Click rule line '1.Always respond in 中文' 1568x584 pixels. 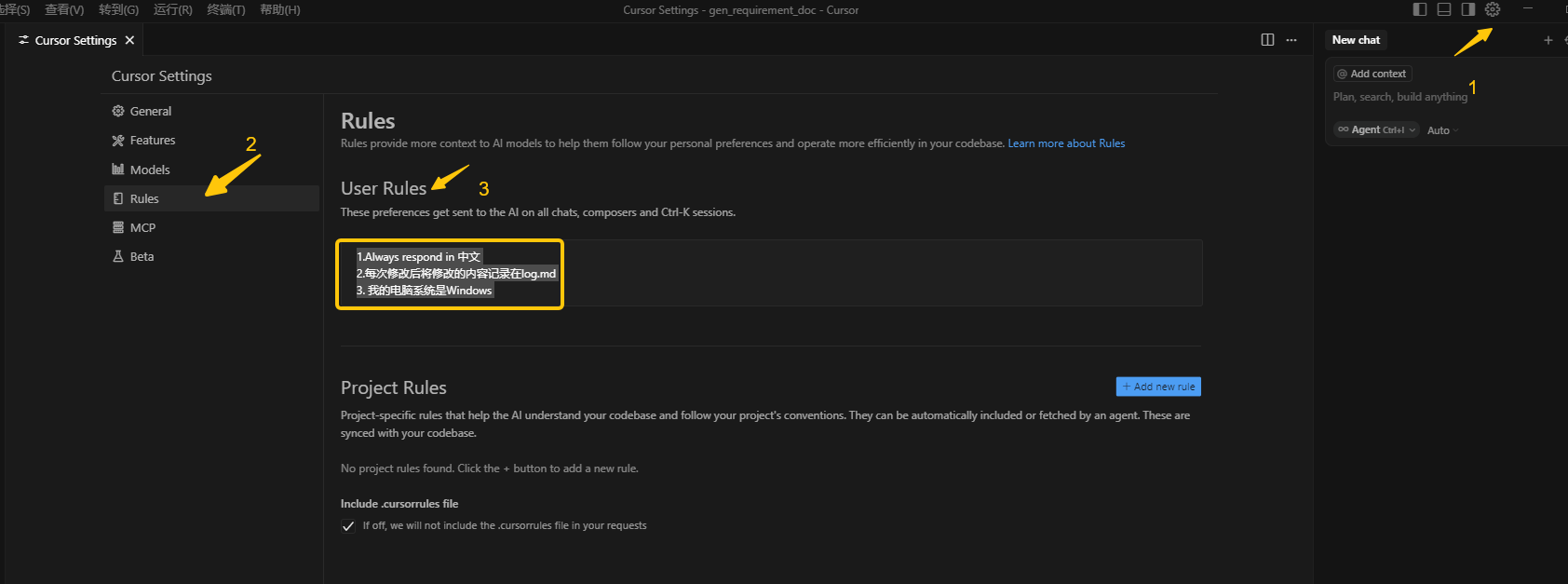pyautogui.click(x=419, y=257)
